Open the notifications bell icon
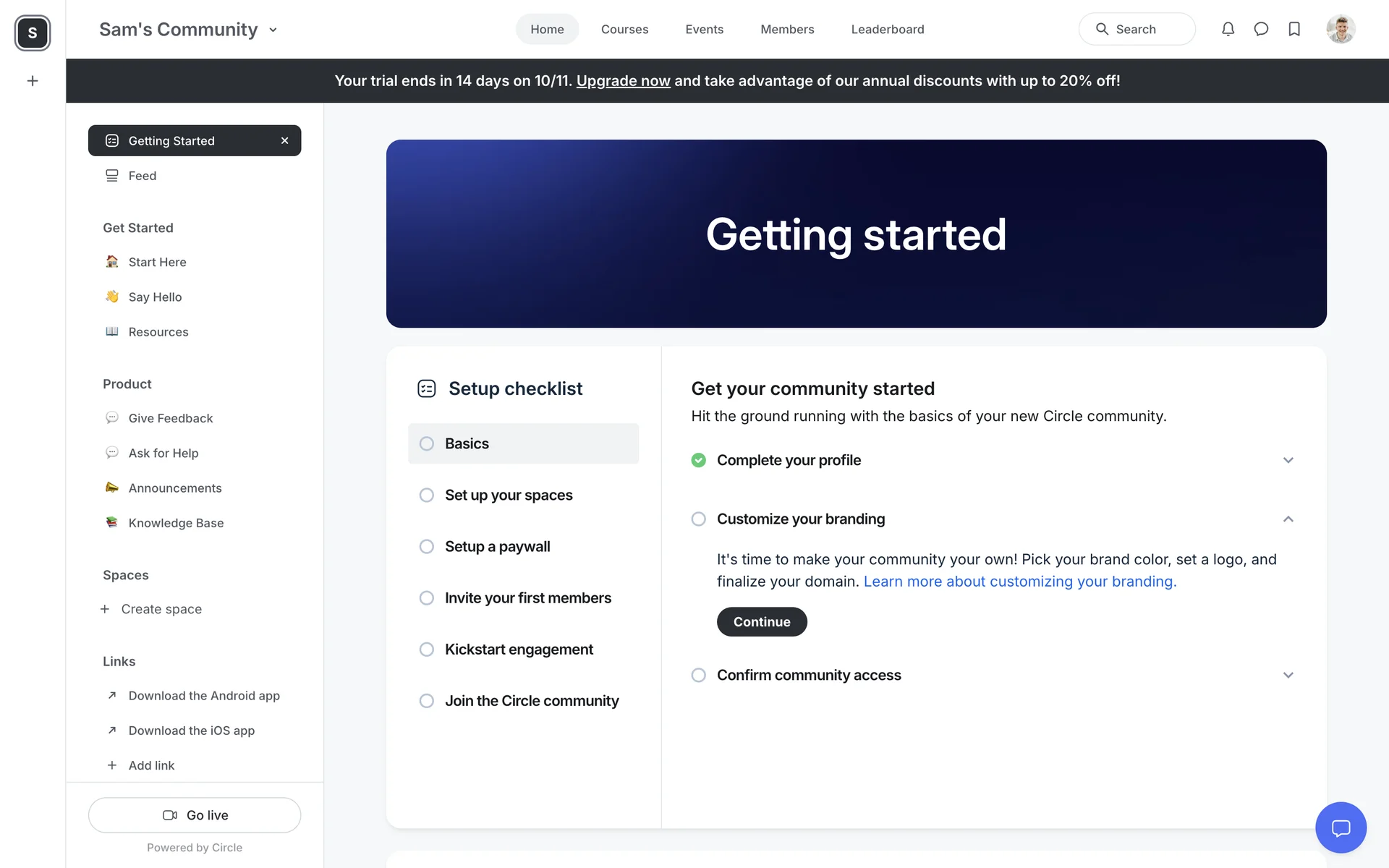The width and height of the screenshot is (1389, 868). (1228, 29)
